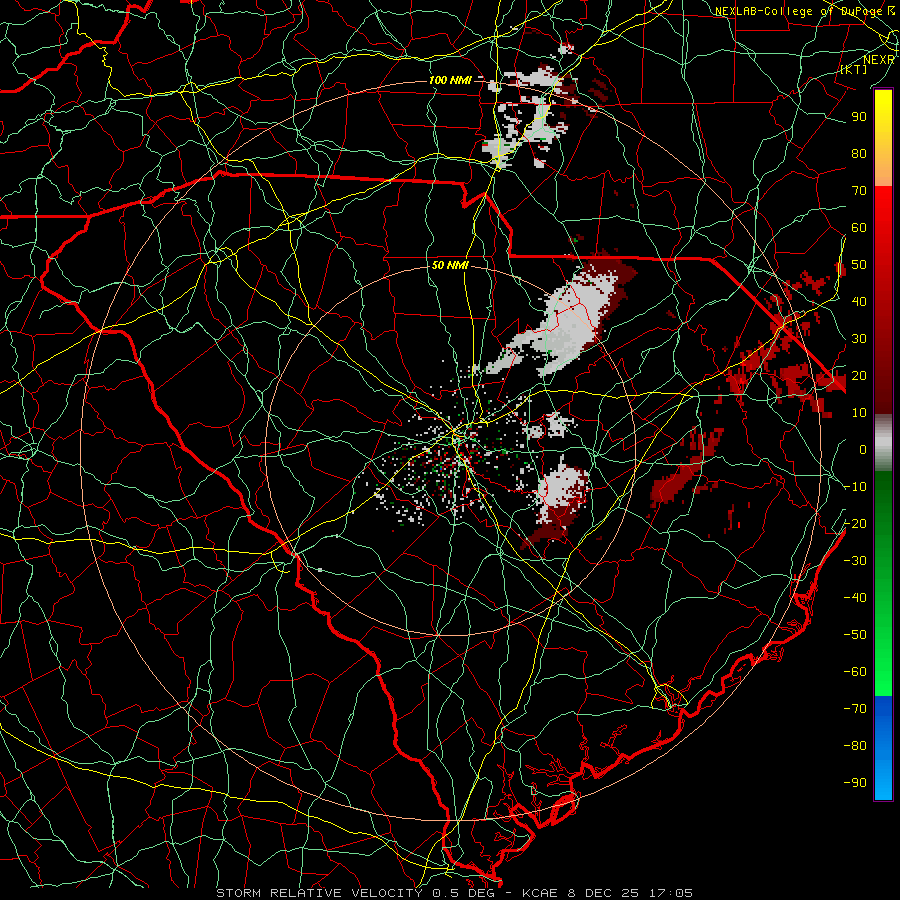The height and width of the screenshot is (900, 900).
Task: Click the '10' value on velocity scale
Action: click(859, 413)
